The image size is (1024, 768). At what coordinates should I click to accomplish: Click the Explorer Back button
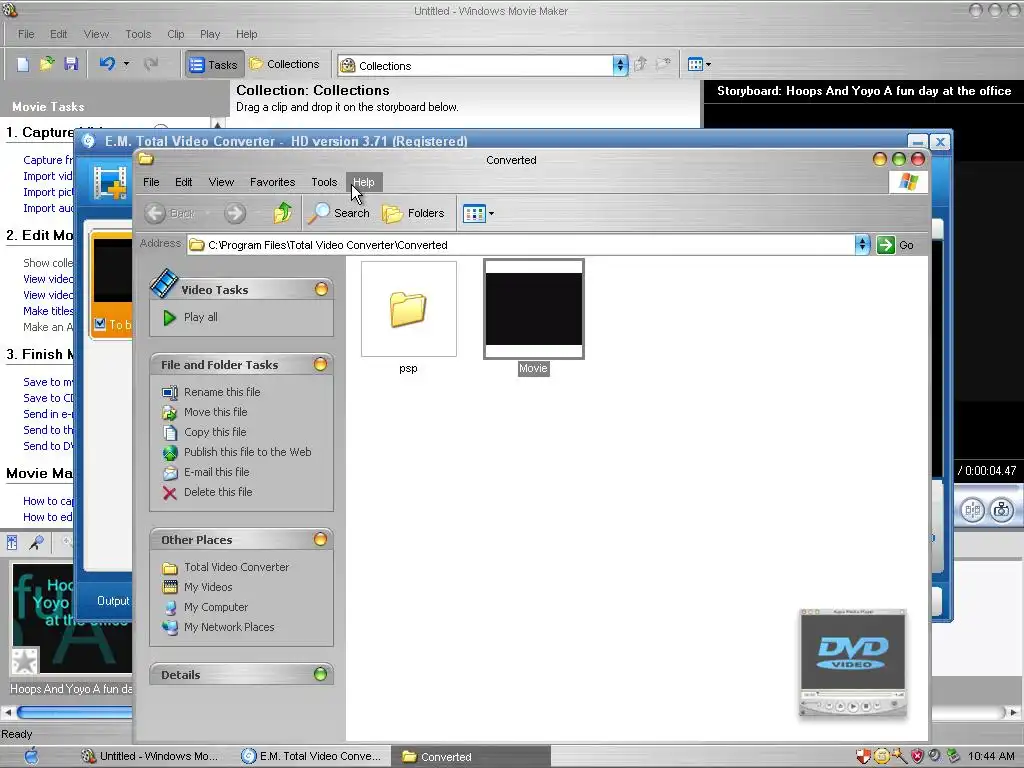170,213
